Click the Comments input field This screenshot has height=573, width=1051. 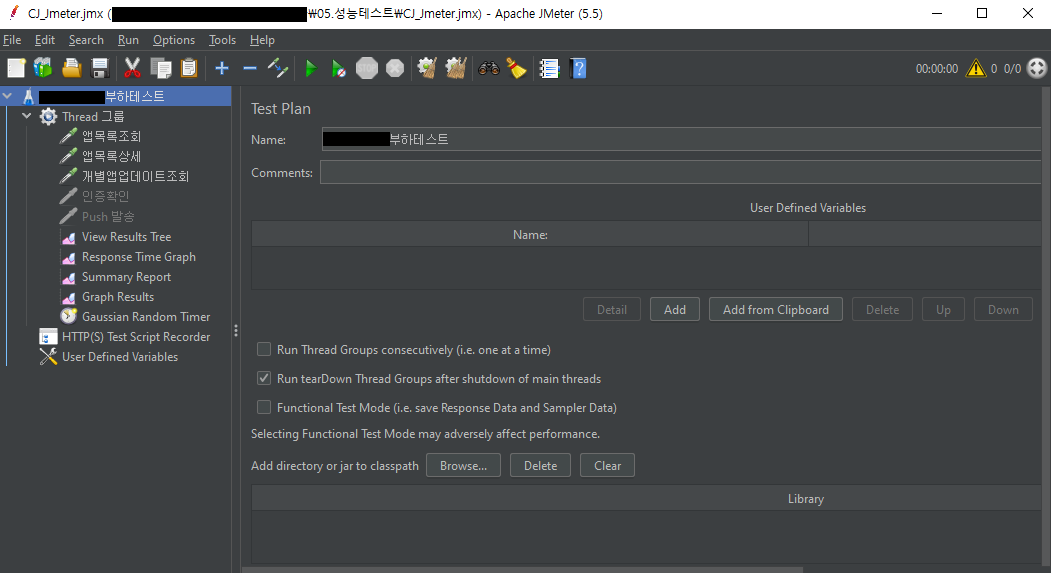pos(680,172)
